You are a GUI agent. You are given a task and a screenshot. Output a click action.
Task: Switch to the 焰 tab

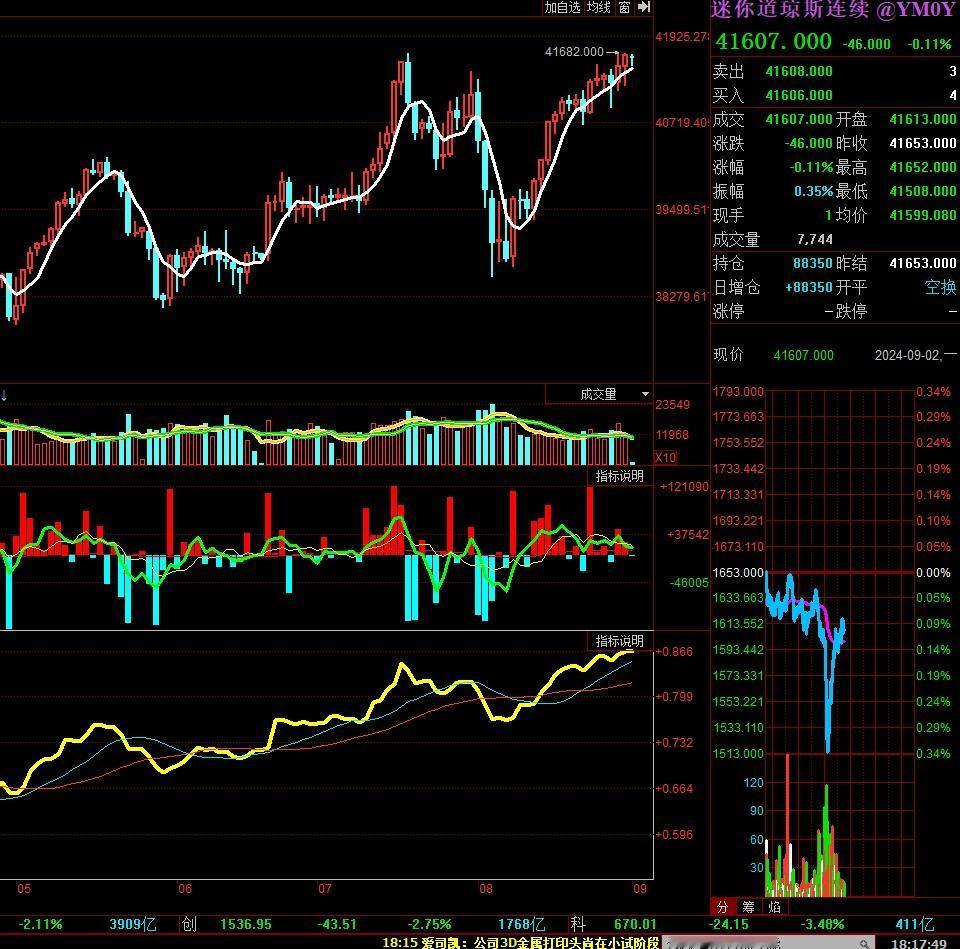pyautogui.click(x=774, y=907)
